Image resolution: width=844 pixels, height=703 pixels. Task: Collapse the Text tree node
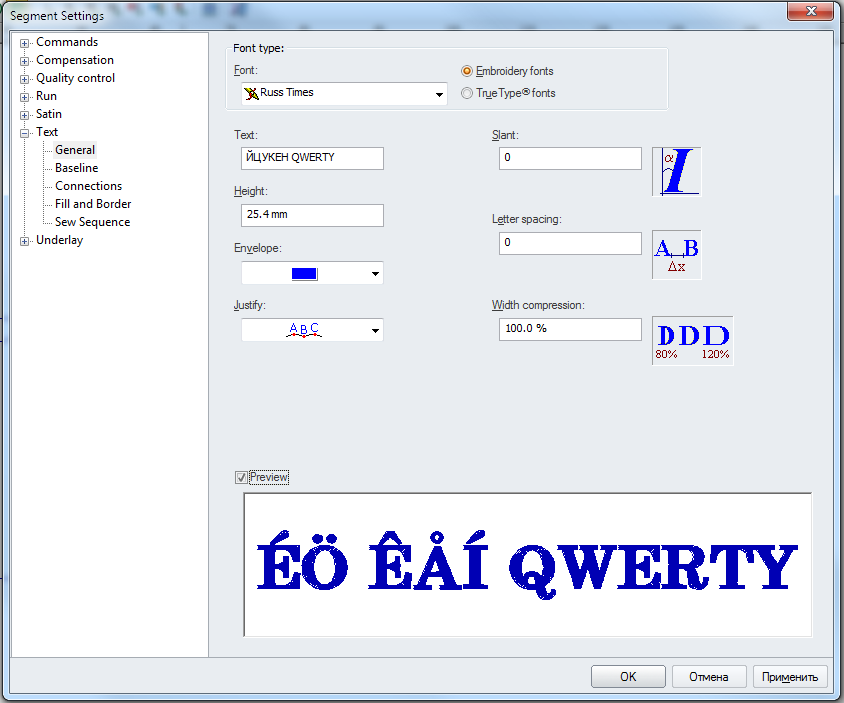25,133
